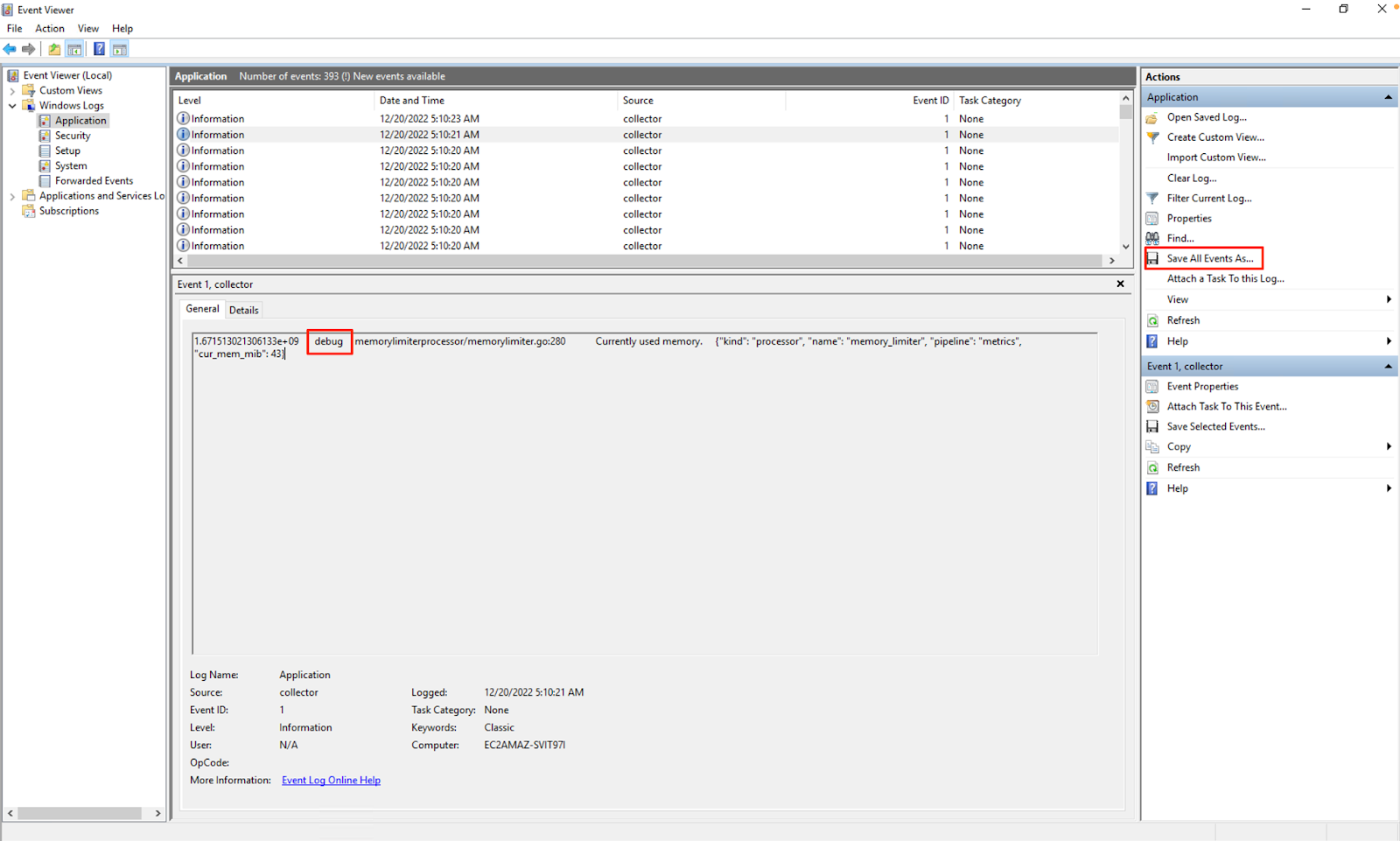
Task: Expand the Custom Views tree node
Action: coord(11,90)
